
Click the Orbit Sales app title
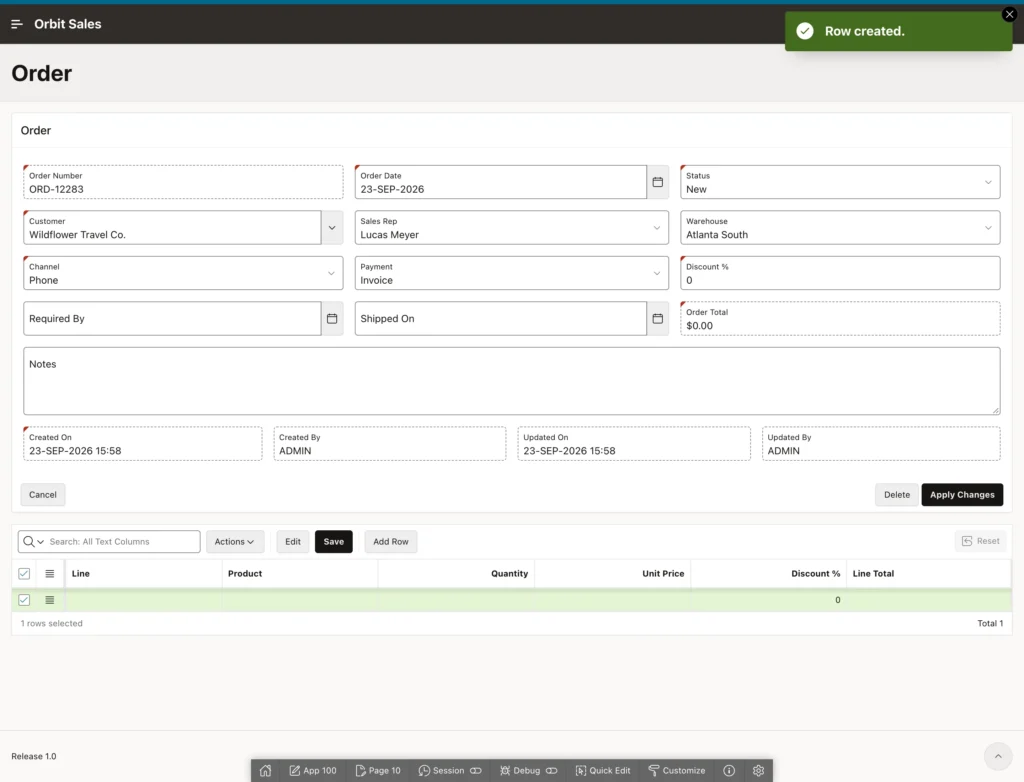(67, 24)
